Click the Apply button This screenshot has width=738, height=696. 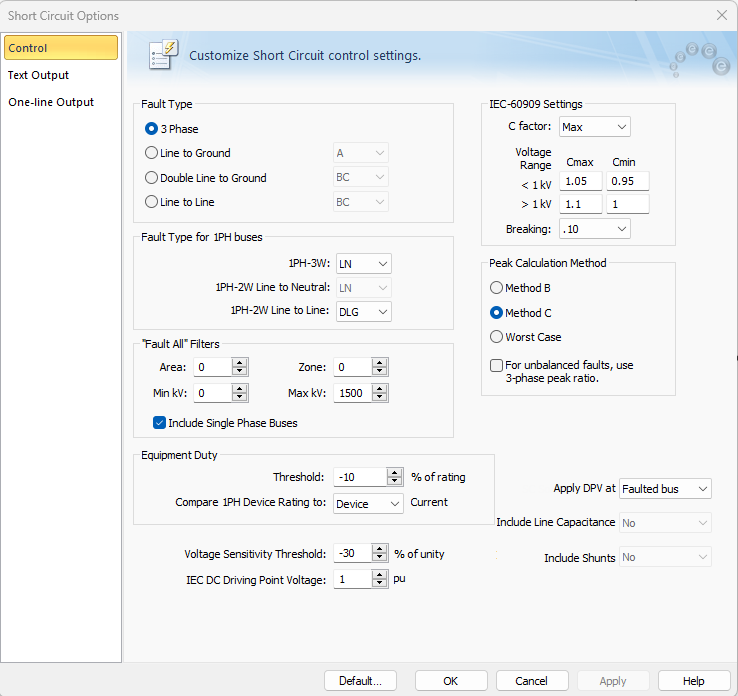pyautogui.click(x=613, y=680)
